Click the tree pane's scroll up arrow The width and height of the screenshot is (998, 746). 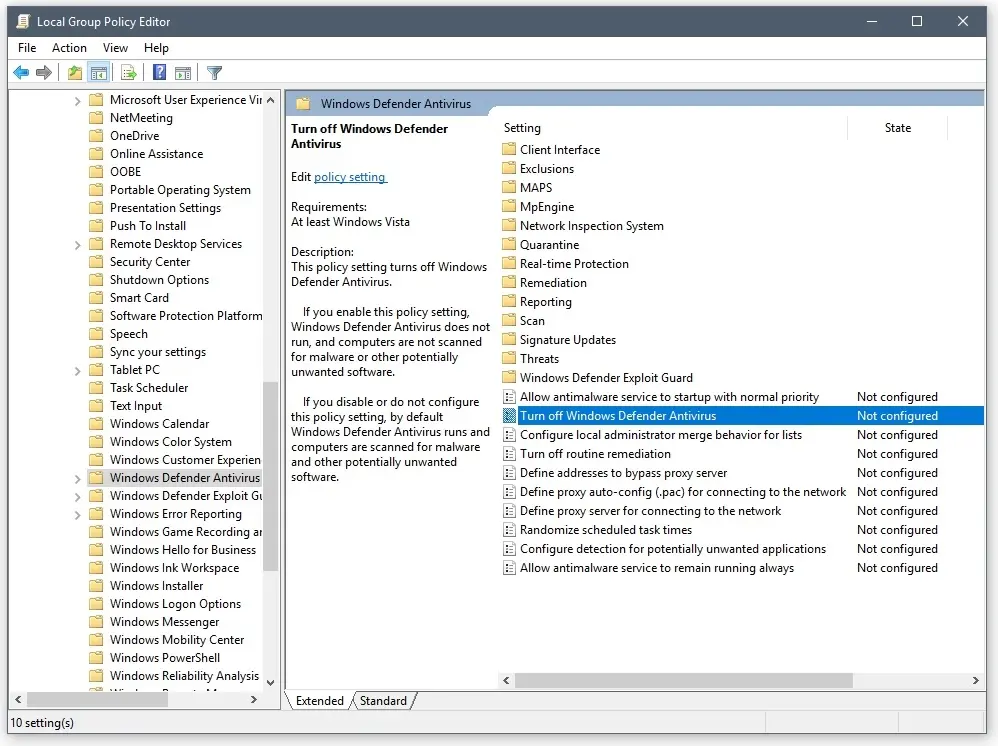point(271,100)
